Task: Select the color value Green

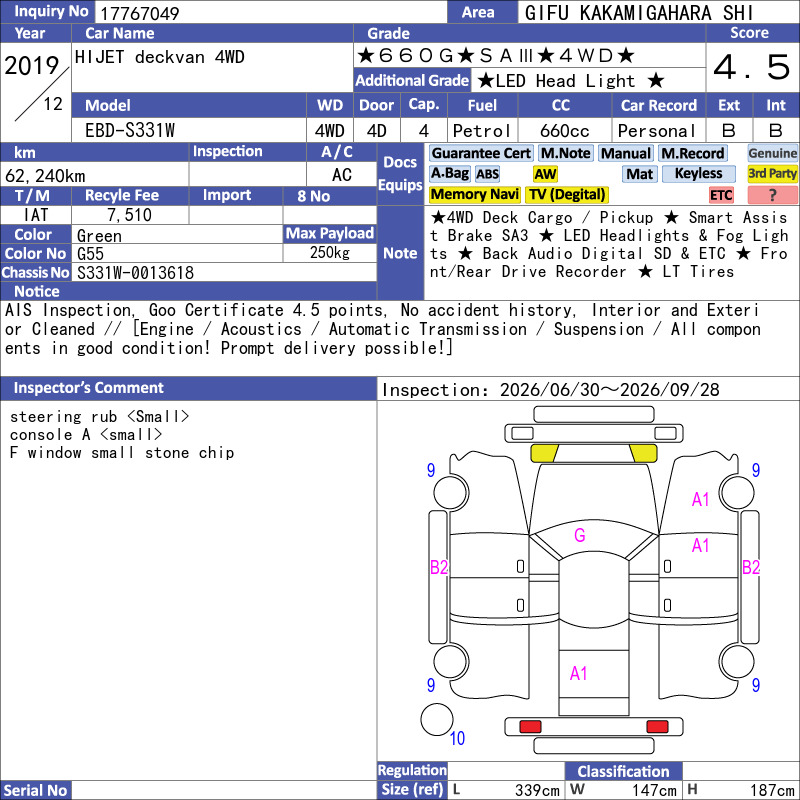Action: 99,236
